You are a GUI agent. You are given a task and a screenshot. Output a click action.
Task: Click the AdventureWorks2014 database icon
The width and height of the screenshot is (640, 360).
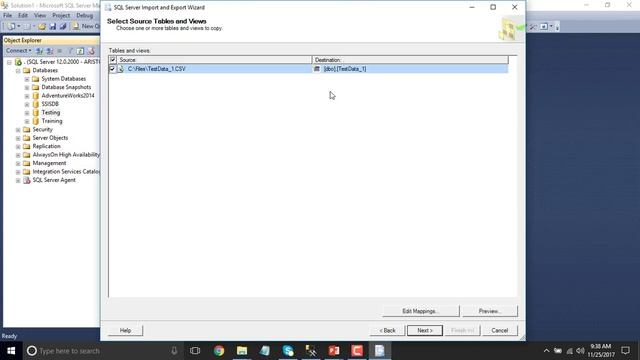click(x=36, y=96)
